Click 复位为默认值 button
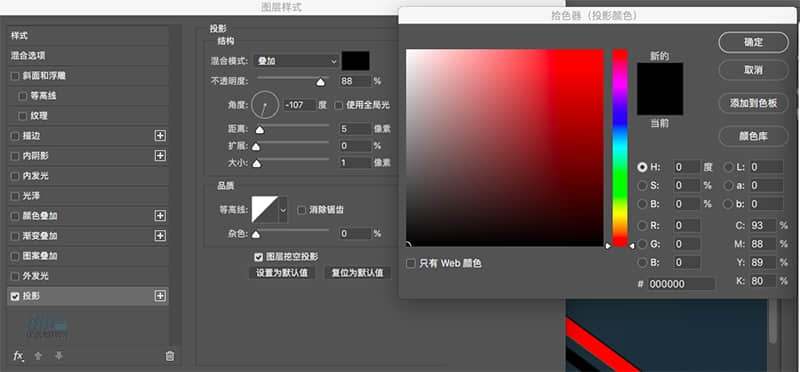Image resolution: width=800 pixels, height=372 pixels. [x=358, y=272]
